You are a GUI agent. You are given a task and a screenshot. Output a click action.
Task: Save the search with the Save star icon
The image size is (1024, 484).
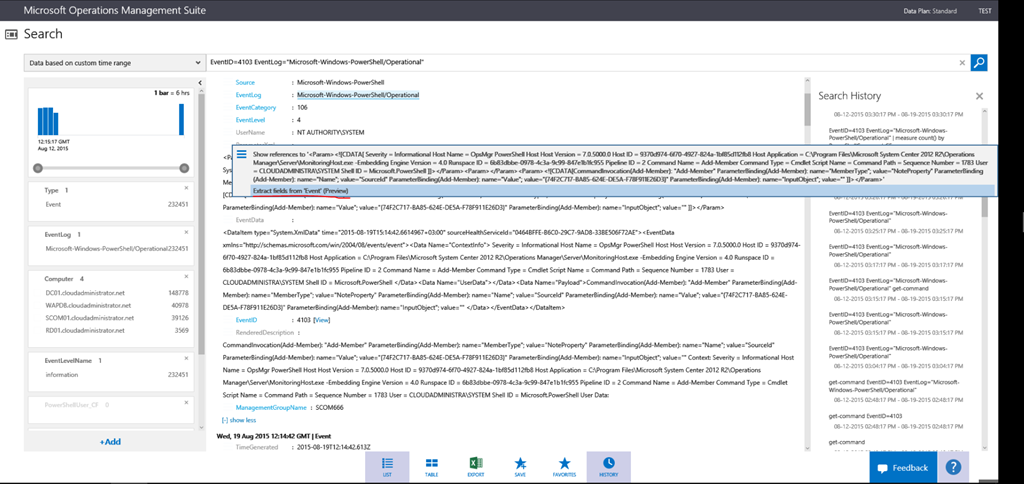[x=520, y=466]
